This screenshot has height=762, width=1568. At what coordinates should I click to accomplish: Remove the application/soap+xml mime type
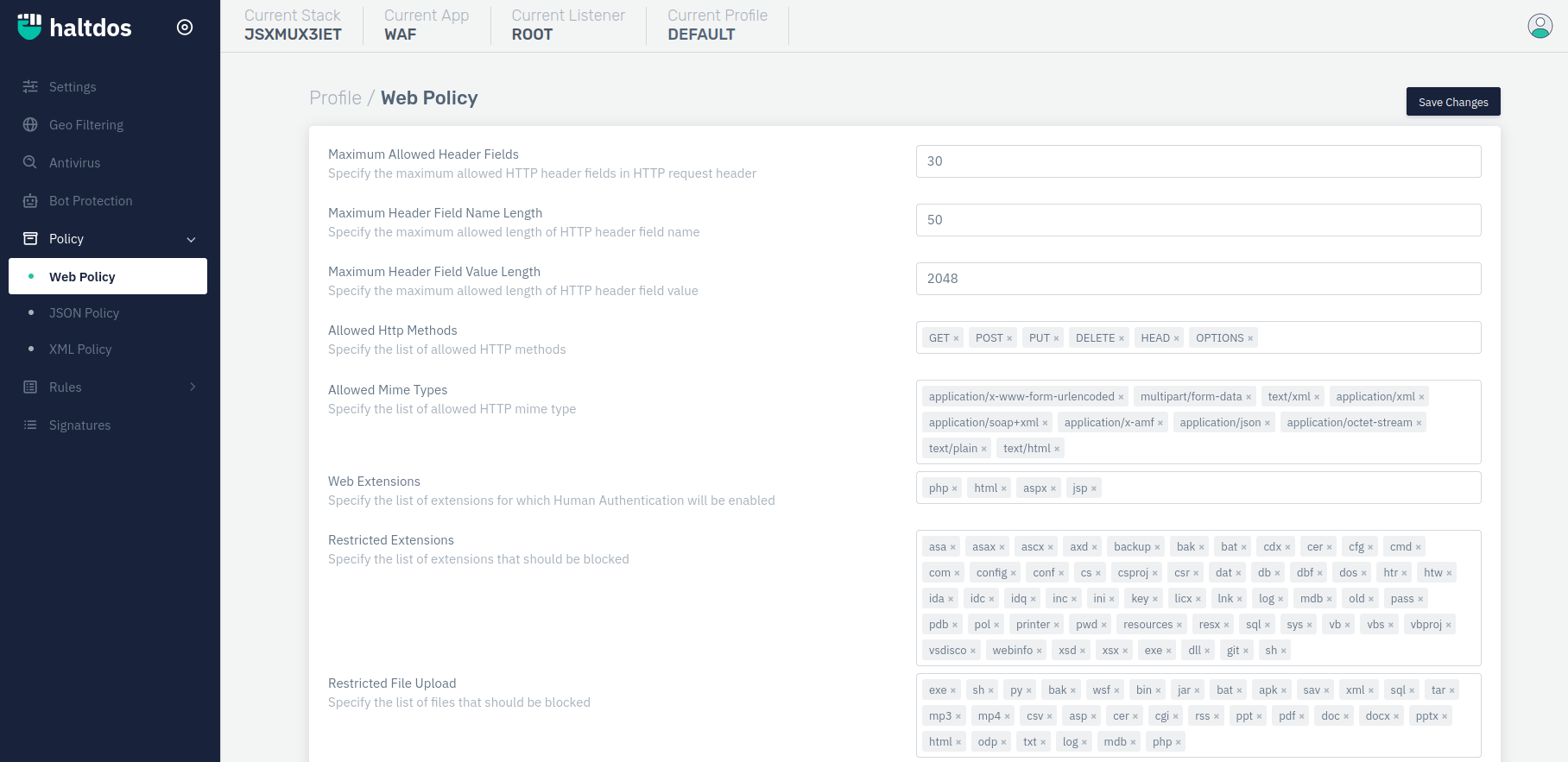pos(1045,423)
